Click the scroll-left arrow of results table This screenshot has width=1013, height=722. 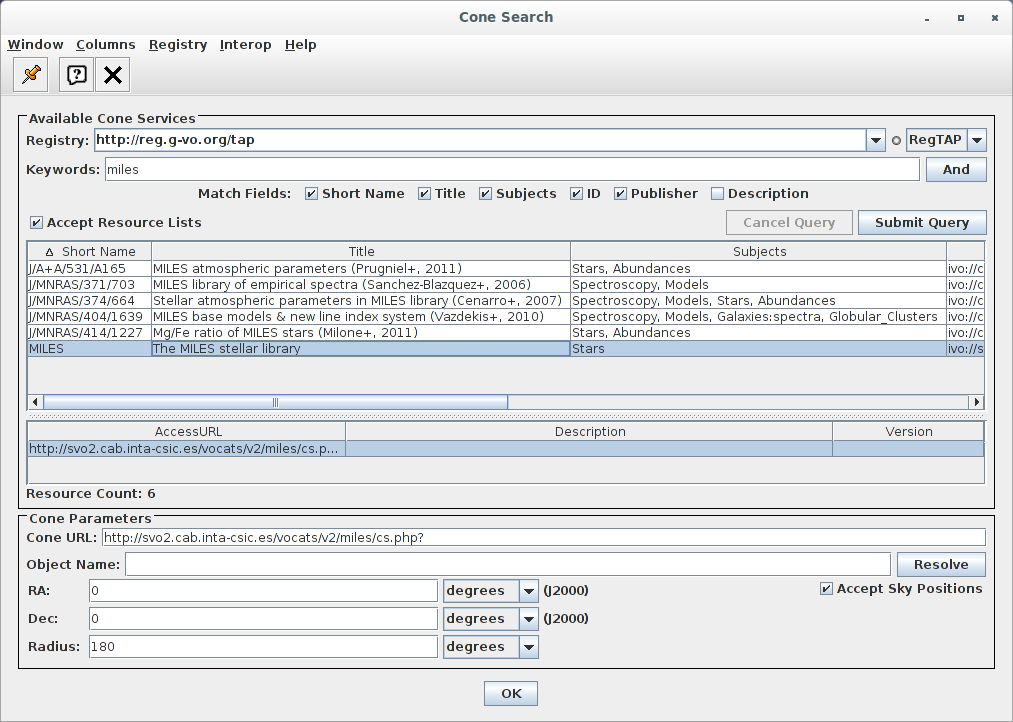tap(35, 402)
